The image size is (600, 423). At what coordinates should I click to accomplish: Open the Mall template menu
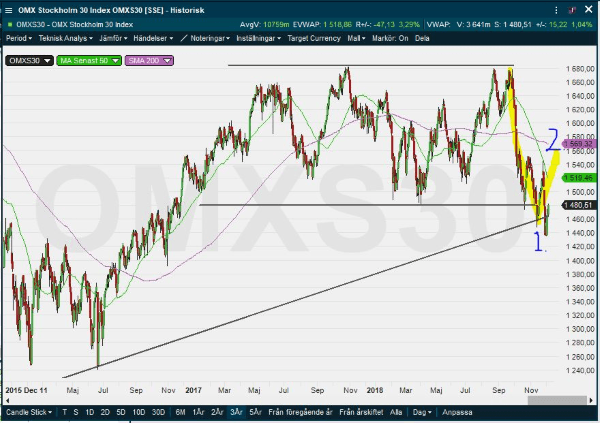(x=356, y=38)
